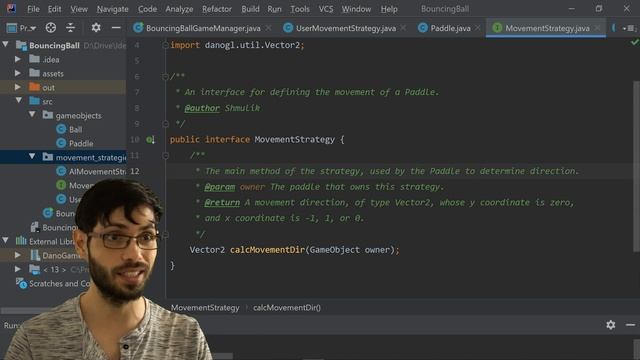Expand the .idea folder
This screenshot has width=640, height=360.
click(18, 59)
